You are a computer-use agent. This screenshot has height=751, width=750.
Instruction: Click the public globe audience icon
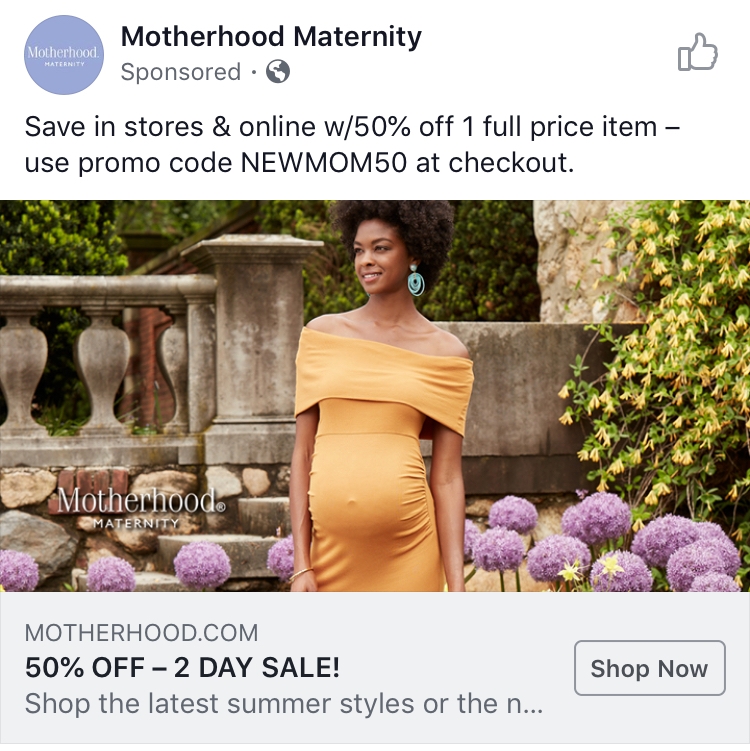278,72
